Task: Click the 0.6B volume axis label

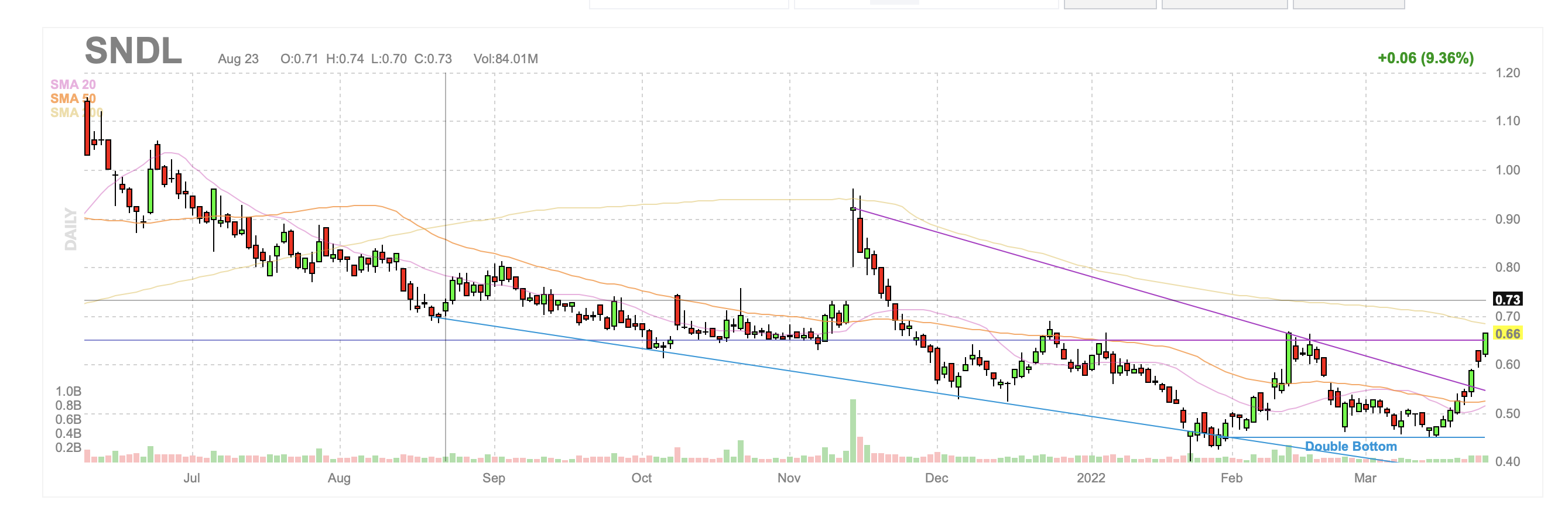Action: [x=68, y=419]
